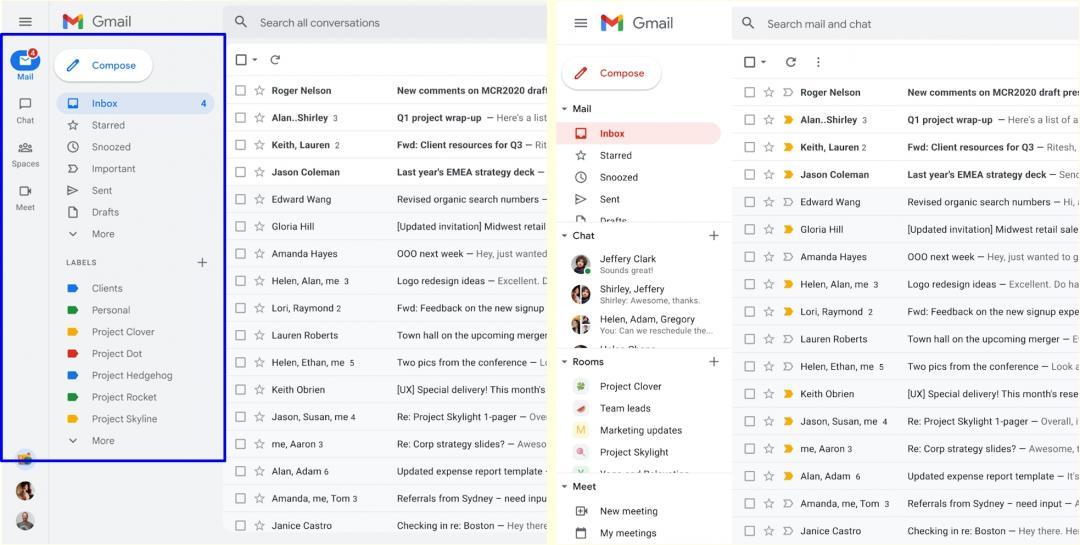Click Compose in the left Gmail window

coord(103,65)
